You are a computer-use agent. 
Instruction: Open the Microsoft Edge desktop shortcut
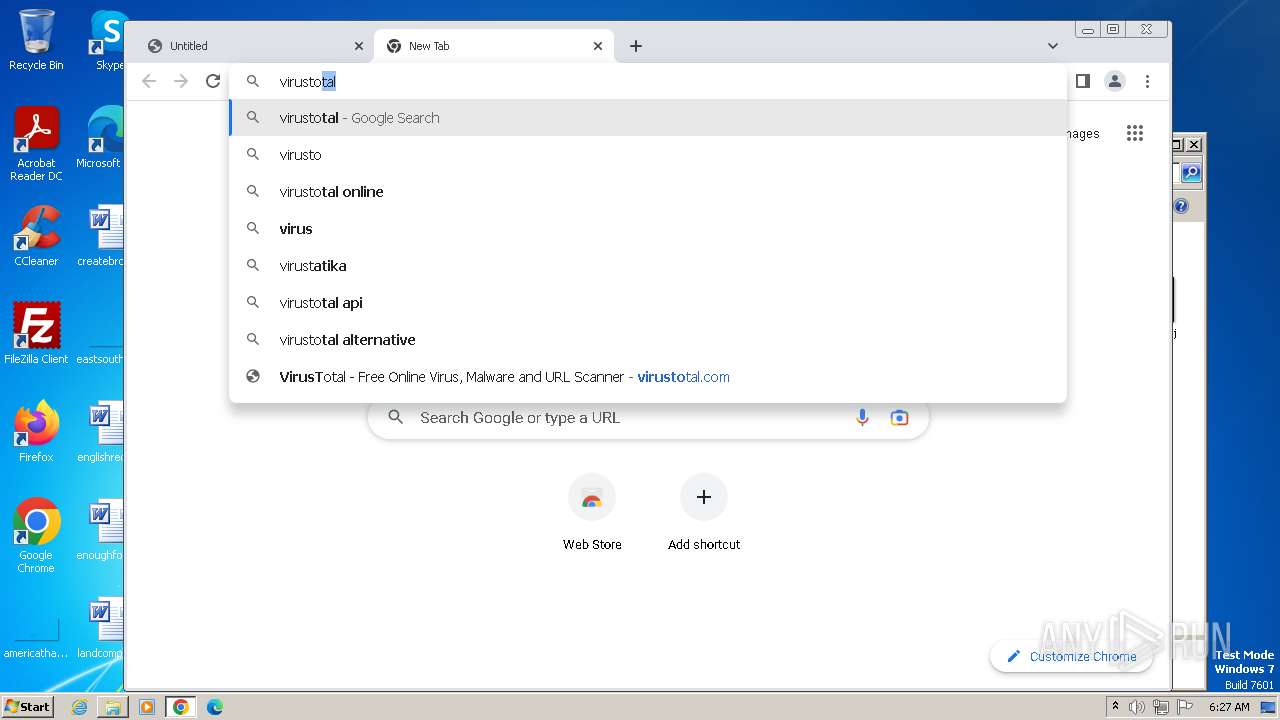coord(101,138)
